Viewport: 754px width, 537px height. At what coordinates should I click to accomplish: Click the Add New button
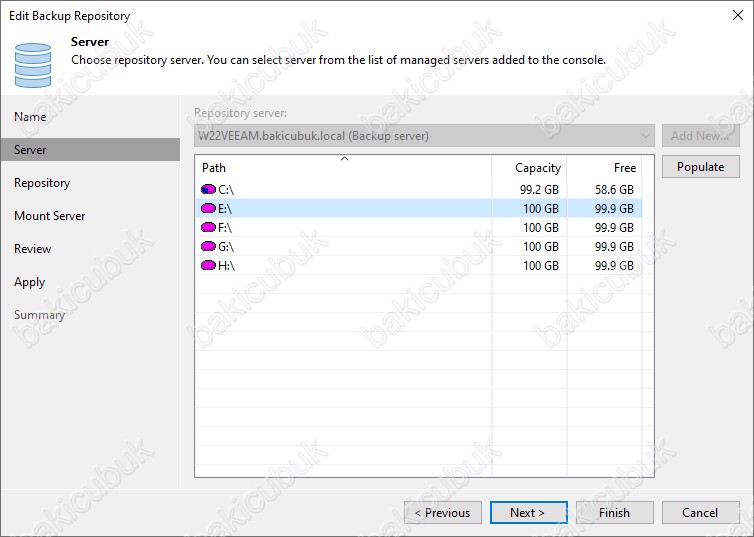(701, 136)
